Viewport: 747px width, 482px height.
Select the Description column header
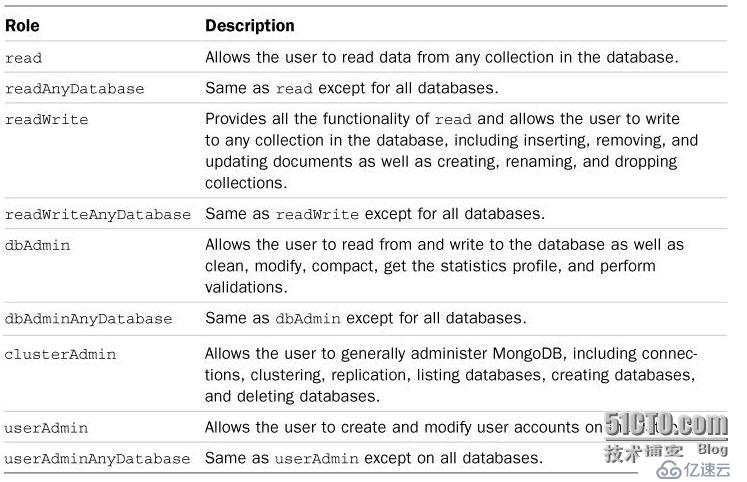coord(250,26)
